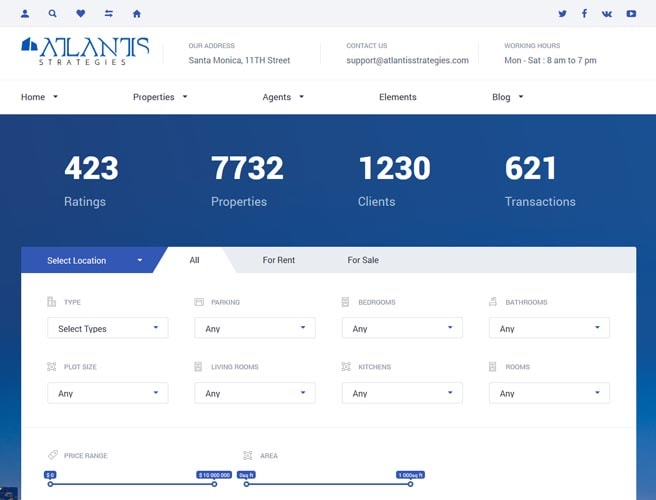Expand the Kitchens dropdown
The image size is (656, 500).
[x=402, y=393]
